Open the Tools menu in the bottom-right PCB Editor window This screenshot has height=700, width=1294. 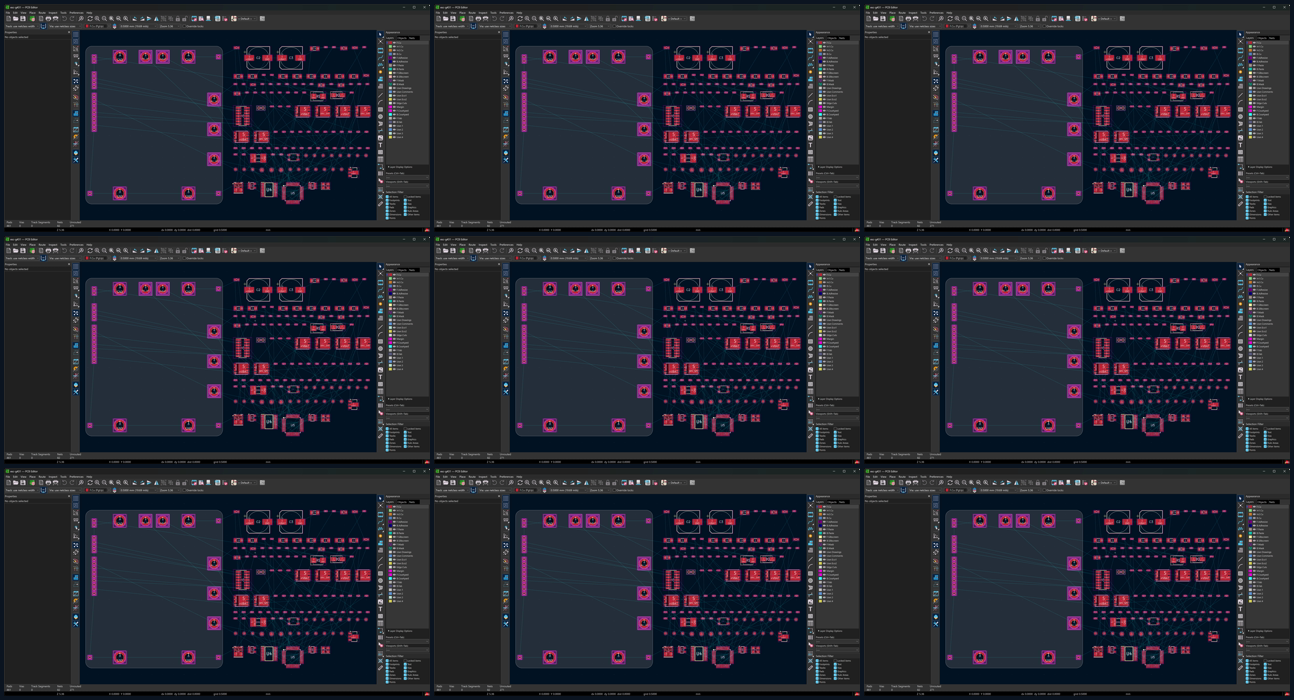pyautogui.click(x=923, y=477)
